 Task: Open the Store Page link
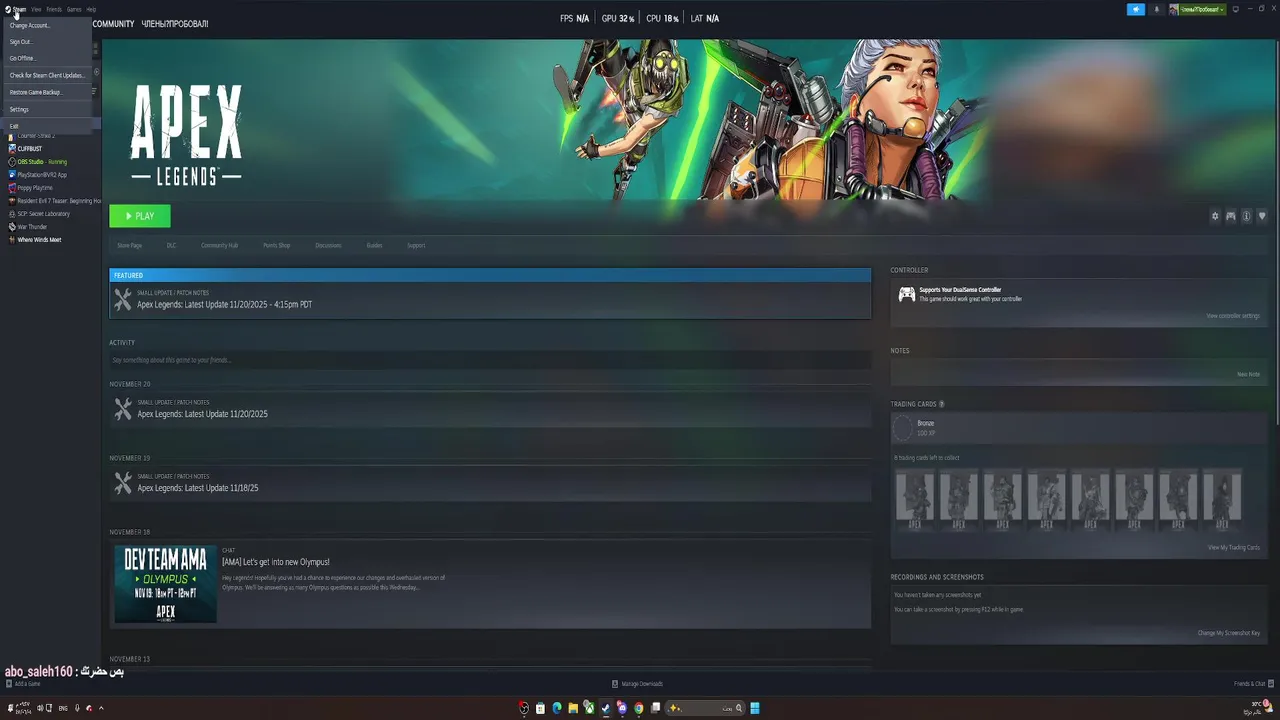click(129, 245)
